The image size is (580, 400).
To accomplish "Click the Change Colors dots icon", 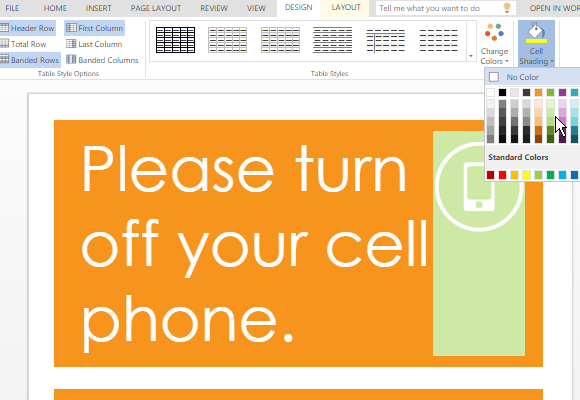I will click(x=494, y=33).
